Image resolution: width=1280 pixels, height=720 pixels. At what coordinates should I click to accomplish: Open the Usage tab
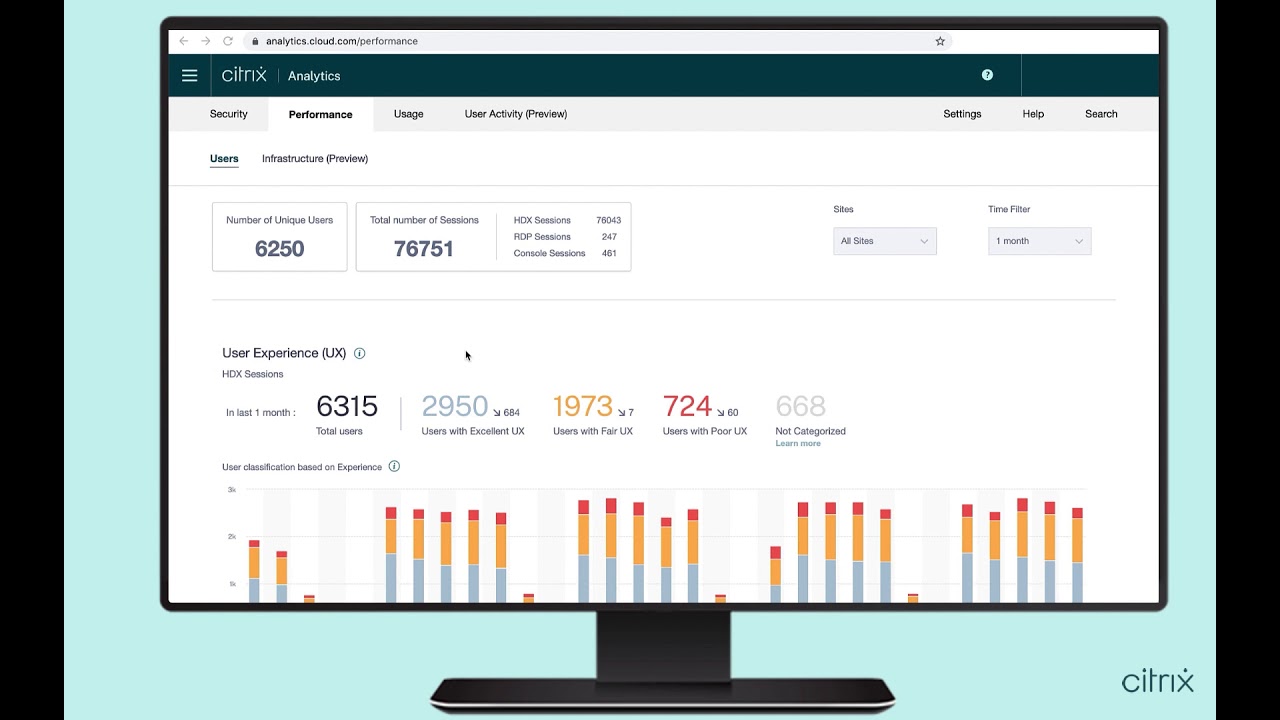408,114
